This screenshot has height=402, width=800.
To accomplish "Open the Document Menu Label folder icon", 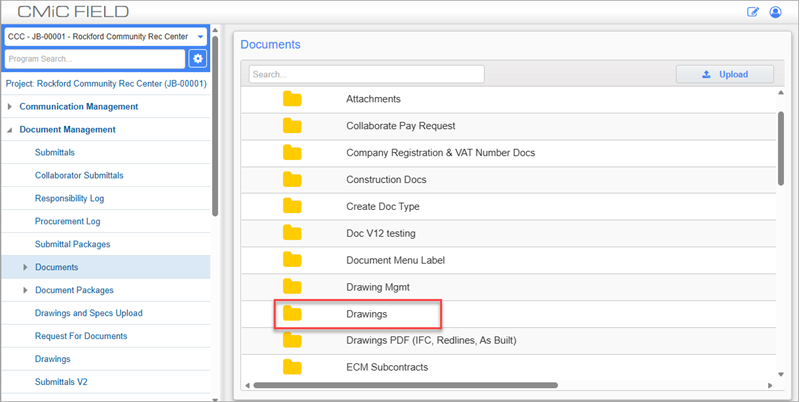I will pos(292,260).
